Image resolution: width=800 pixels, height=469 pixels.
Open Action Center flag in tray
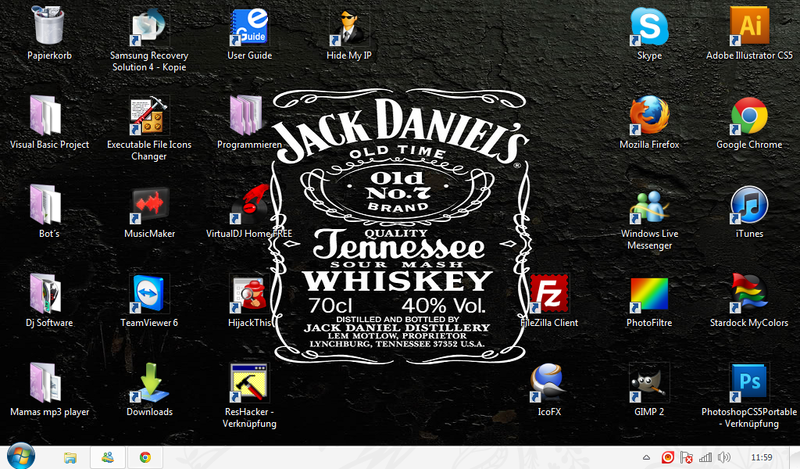(x=686, y=457)
